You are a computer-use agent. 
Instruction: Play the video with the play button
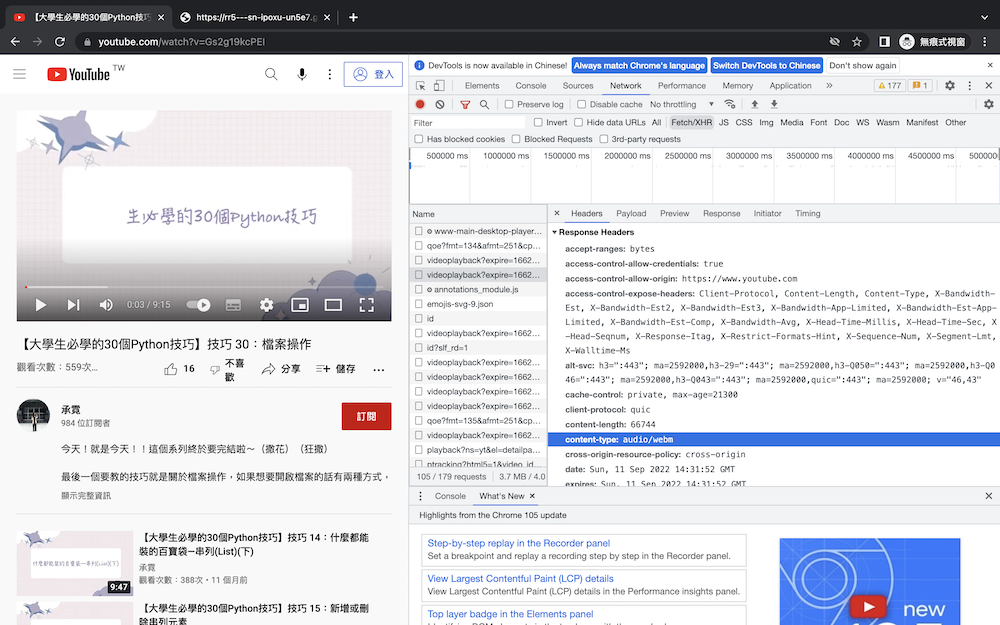tap(40, 305)
